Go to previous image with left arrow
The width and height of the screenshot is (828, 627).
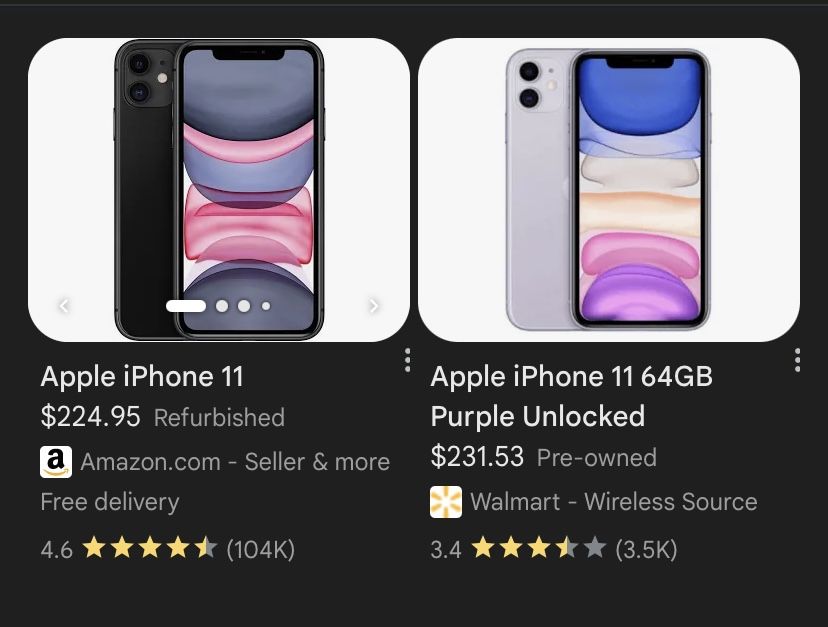[x=64, y=306]
